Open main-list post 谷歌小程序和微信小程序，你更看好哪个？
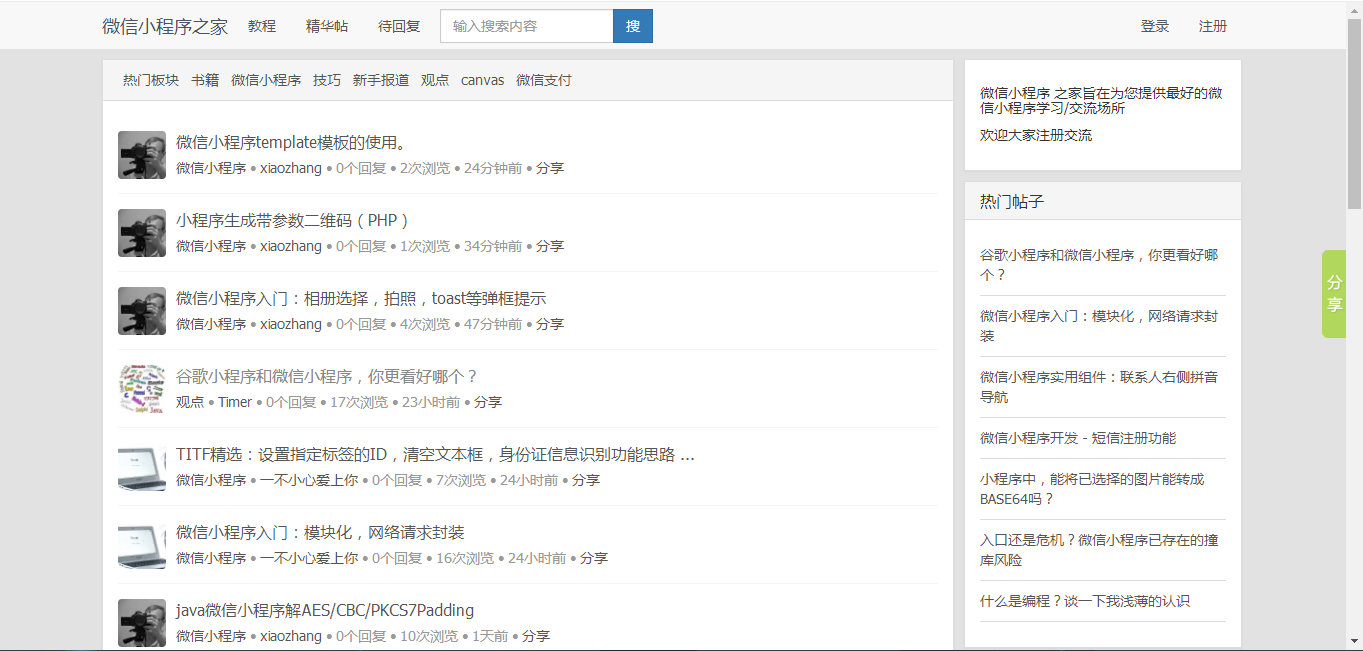This screenshot has height=651, width=1363. coord(328,376)
